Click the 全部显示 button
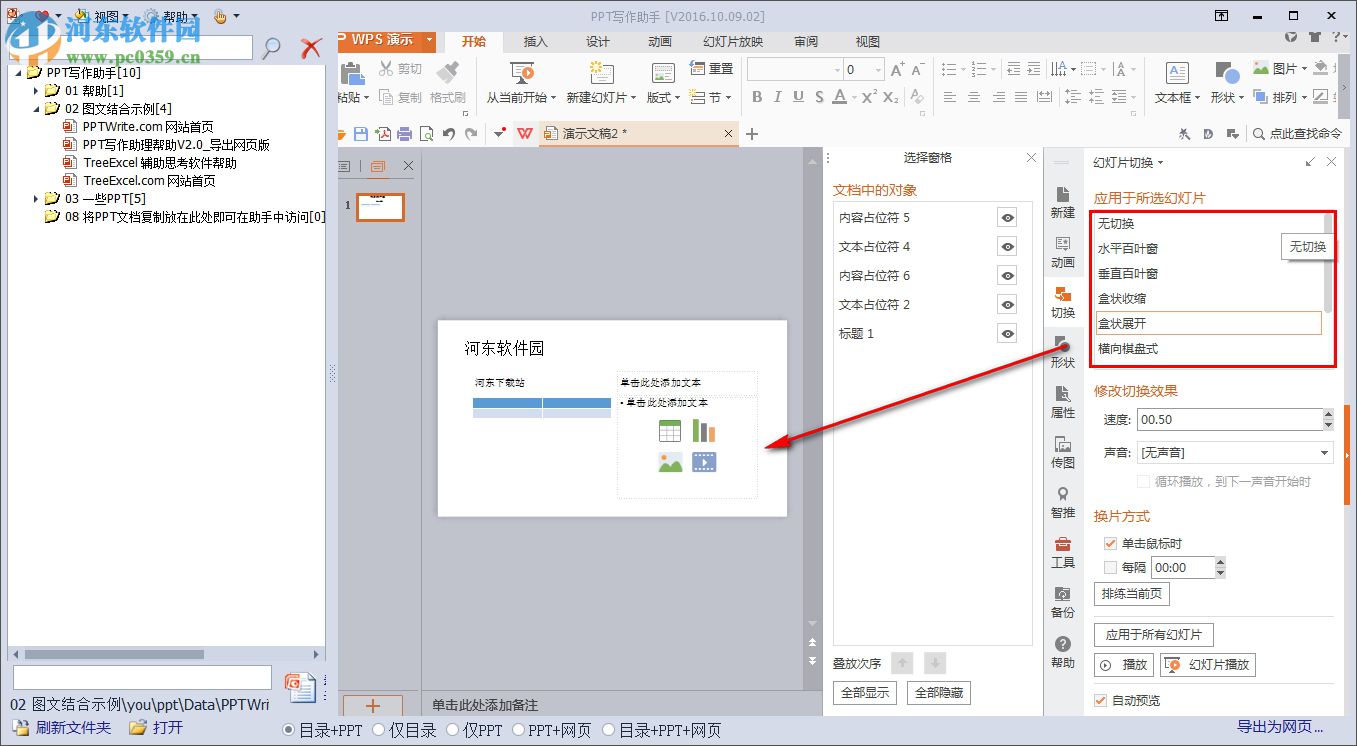The height and width of the screenshot is (746, 1357). (x=865, y=693)
